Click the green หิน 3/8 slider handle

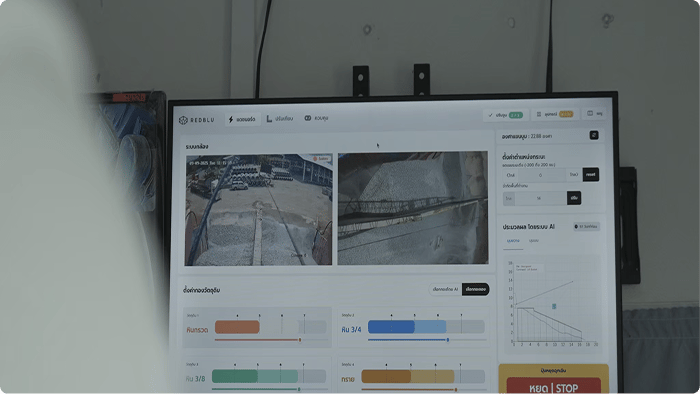(x=299, y=390)
